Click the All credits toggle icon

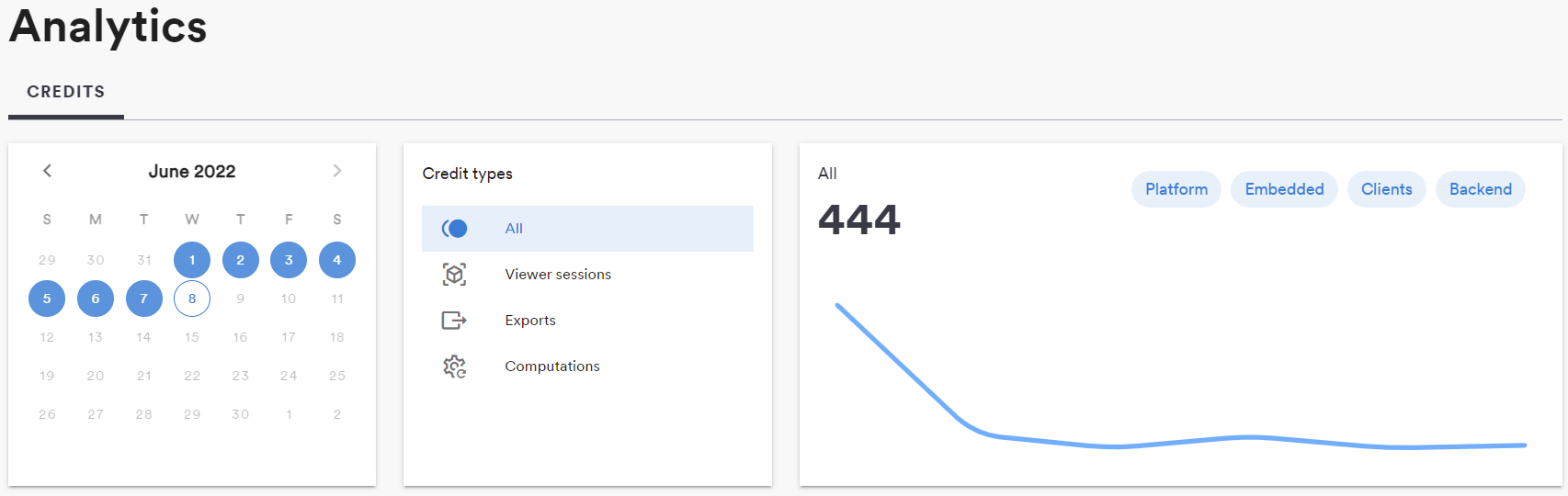click(x=455, y=229)
